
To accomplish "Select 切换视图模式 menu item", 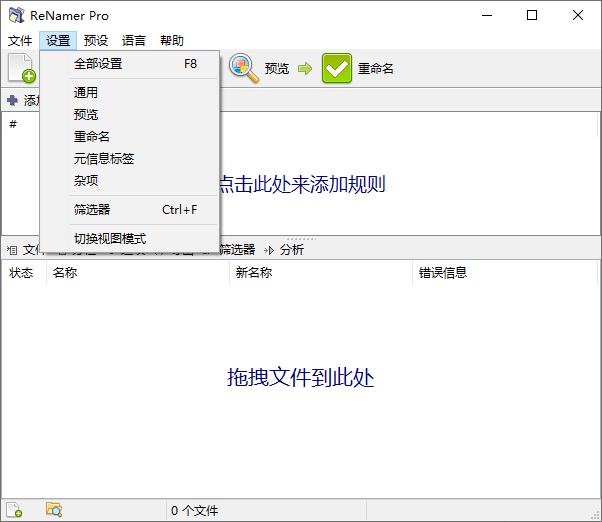I will coord(130,239).
